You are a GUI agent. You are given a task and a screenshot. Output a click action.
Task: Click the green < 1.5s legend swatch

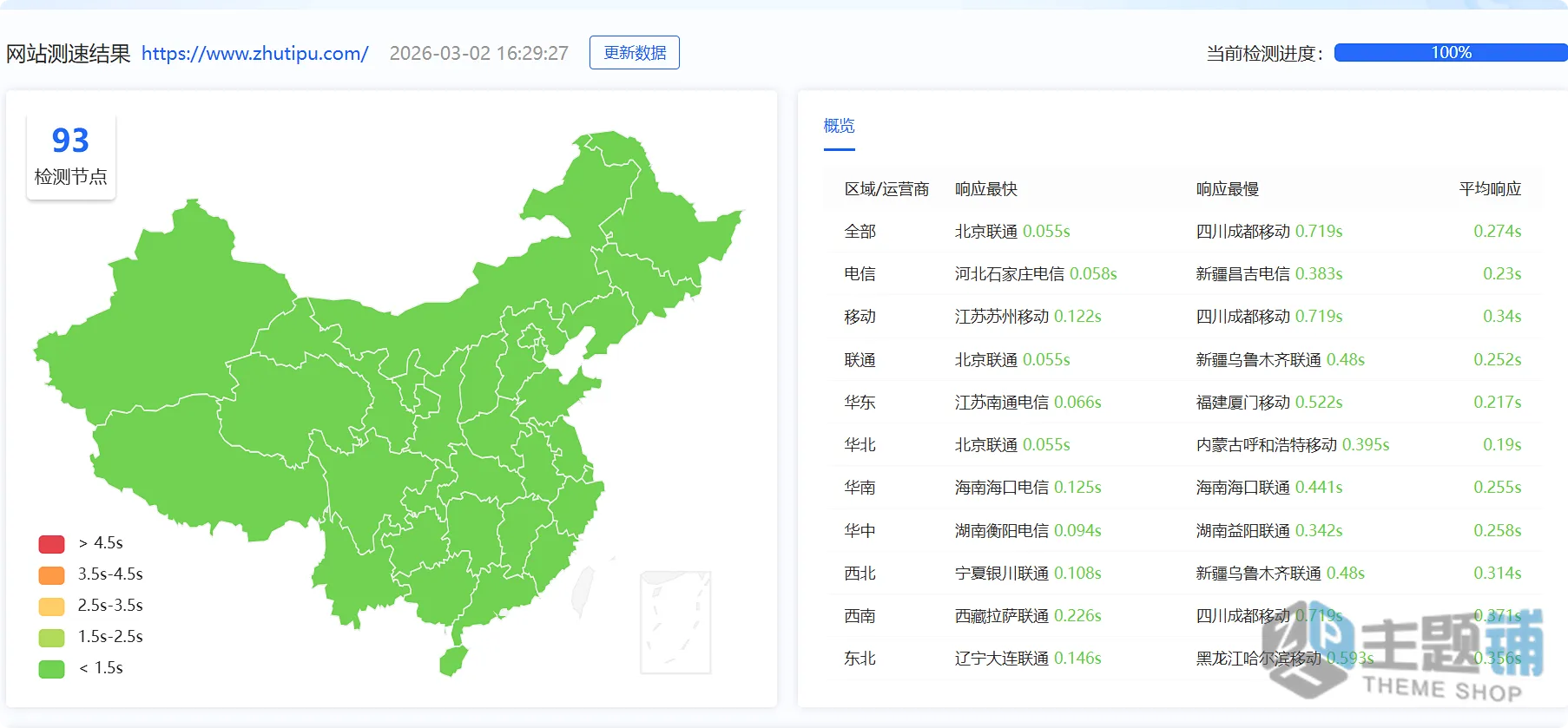point(52,668)
